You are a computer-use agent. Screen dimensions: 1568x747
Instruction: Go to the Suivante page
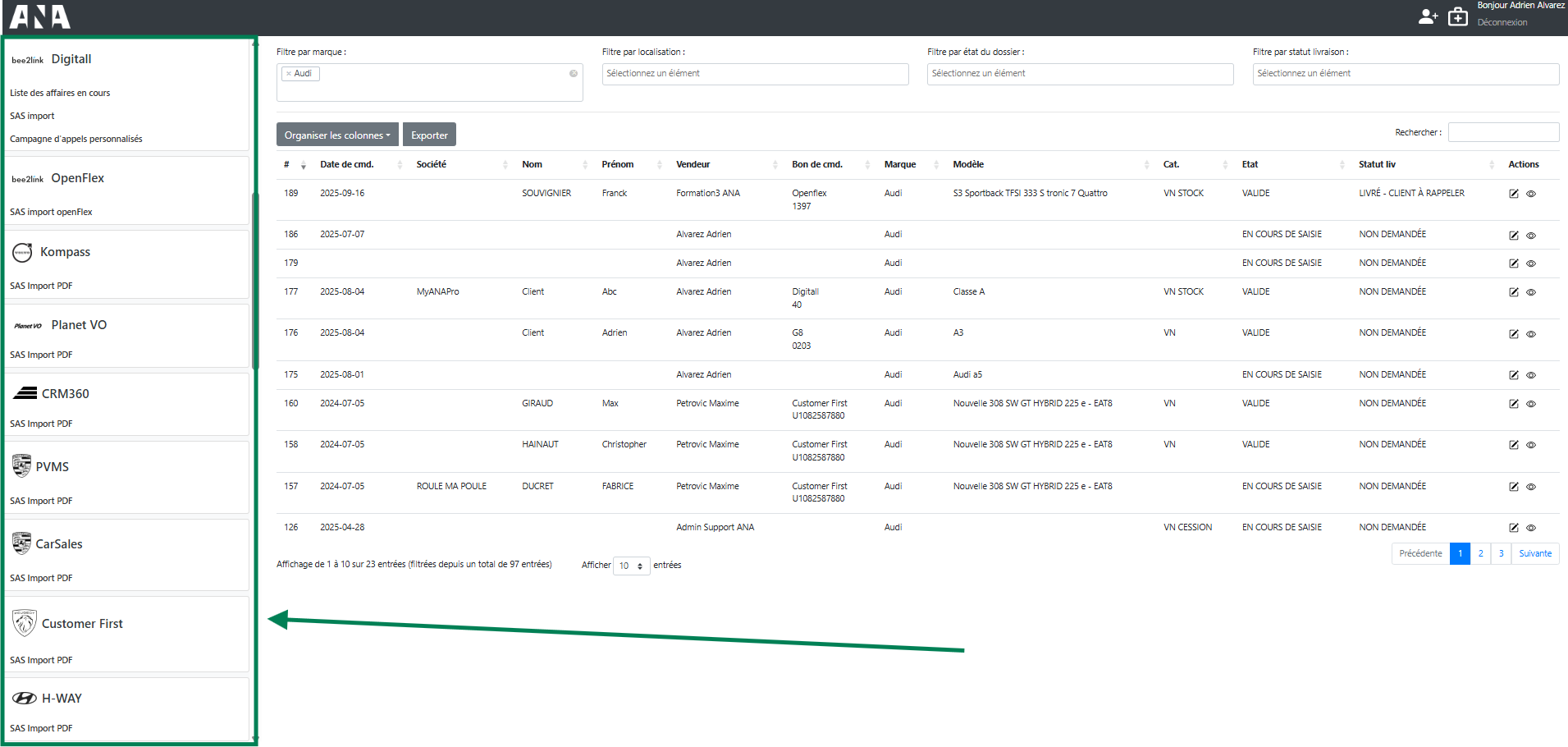[x=1534, y=554]
